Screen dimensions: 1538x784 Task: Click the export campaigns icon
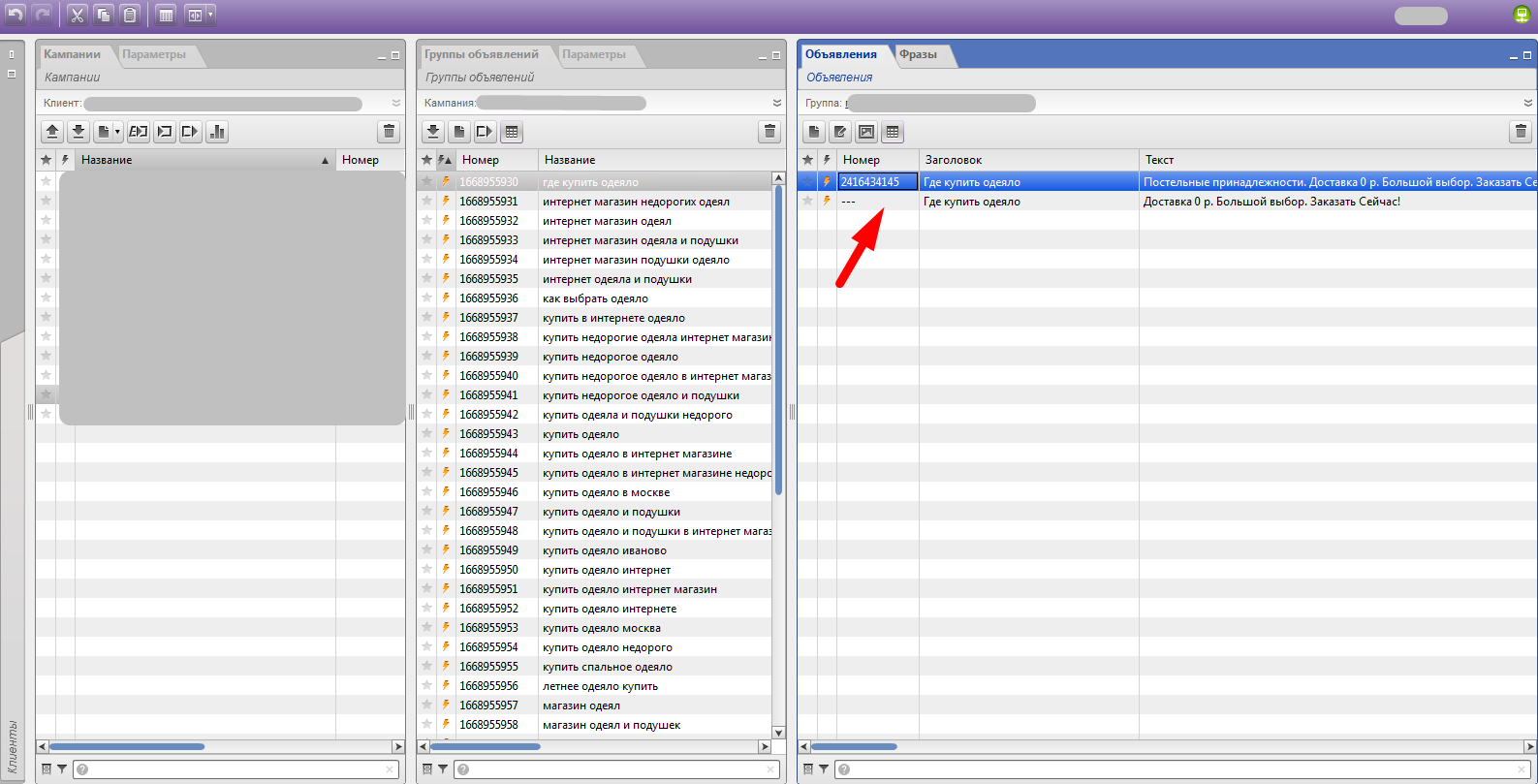(191, 132)
